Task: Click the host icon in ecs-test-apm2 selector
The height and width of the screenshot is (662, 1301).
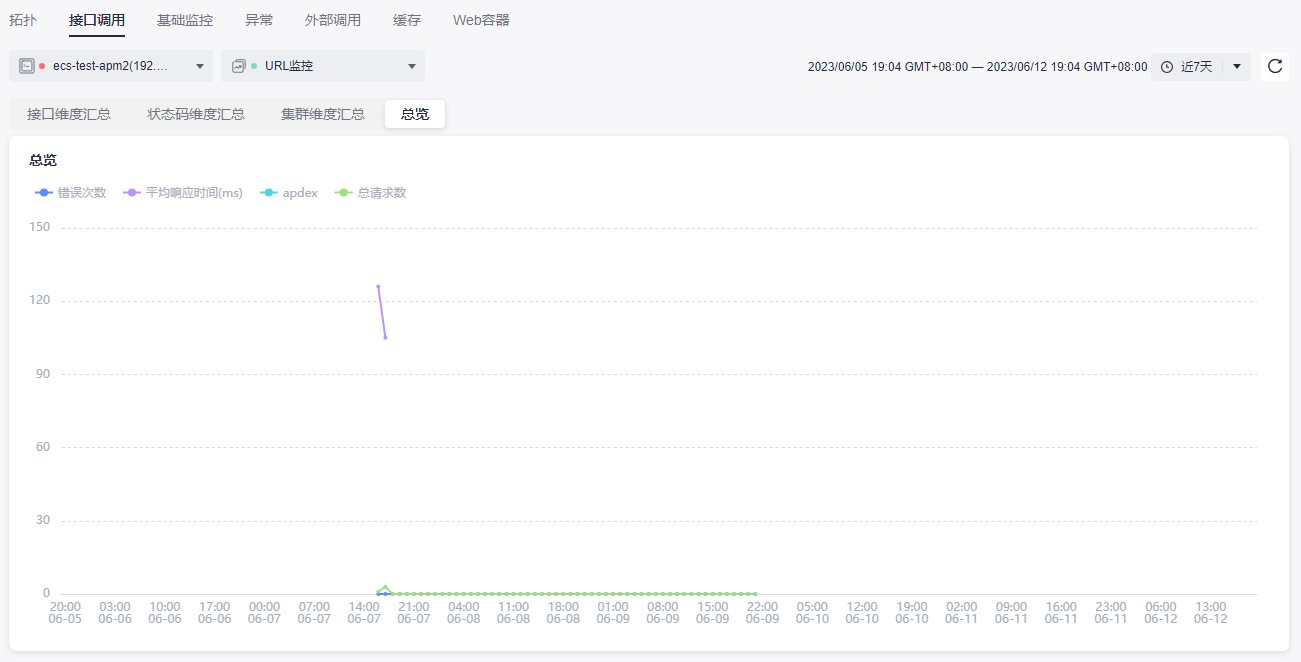Action: click(27, 66)
